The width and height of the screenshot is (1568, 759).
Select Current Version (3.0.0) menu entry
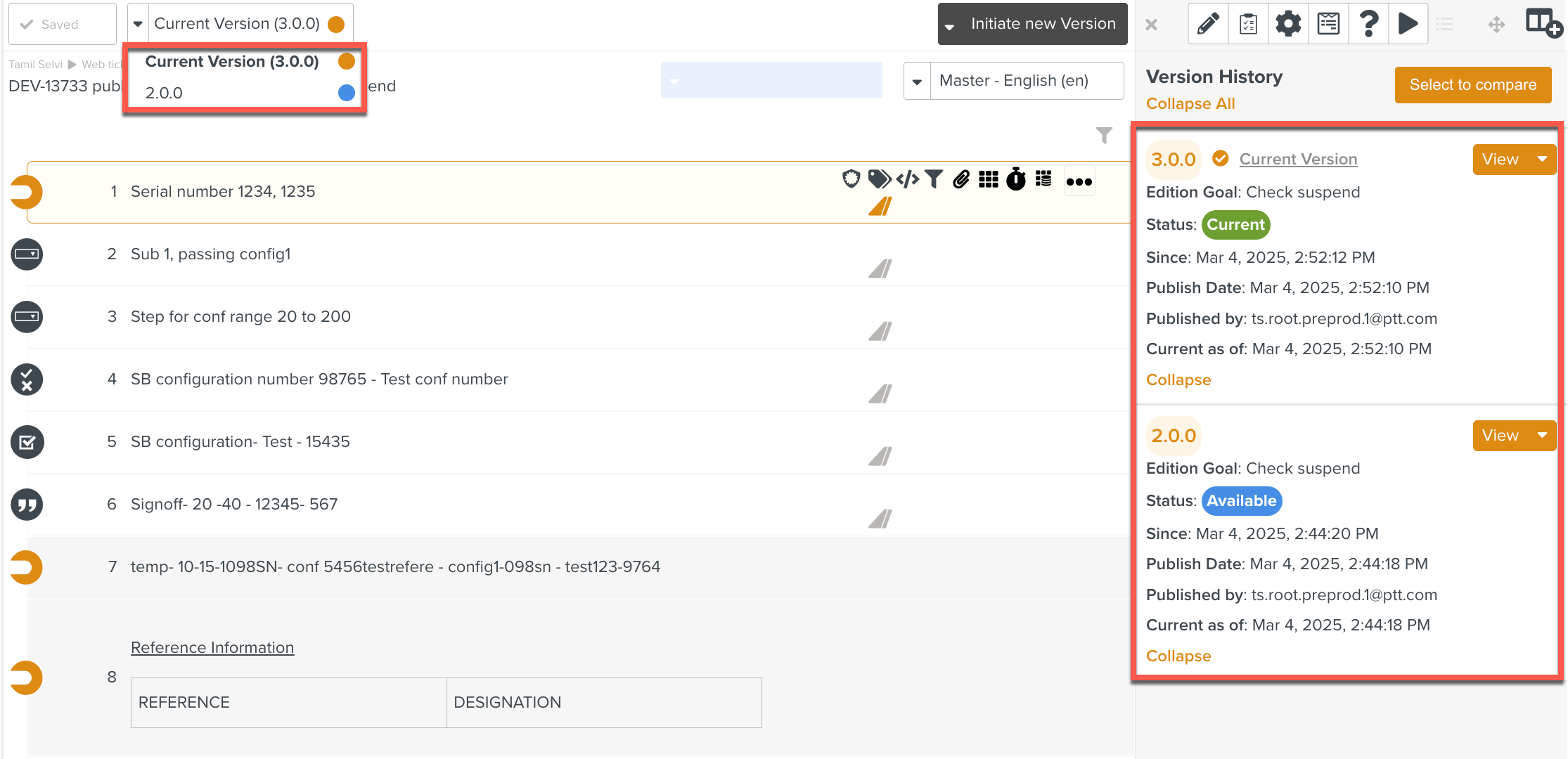(x=232, y=62)
